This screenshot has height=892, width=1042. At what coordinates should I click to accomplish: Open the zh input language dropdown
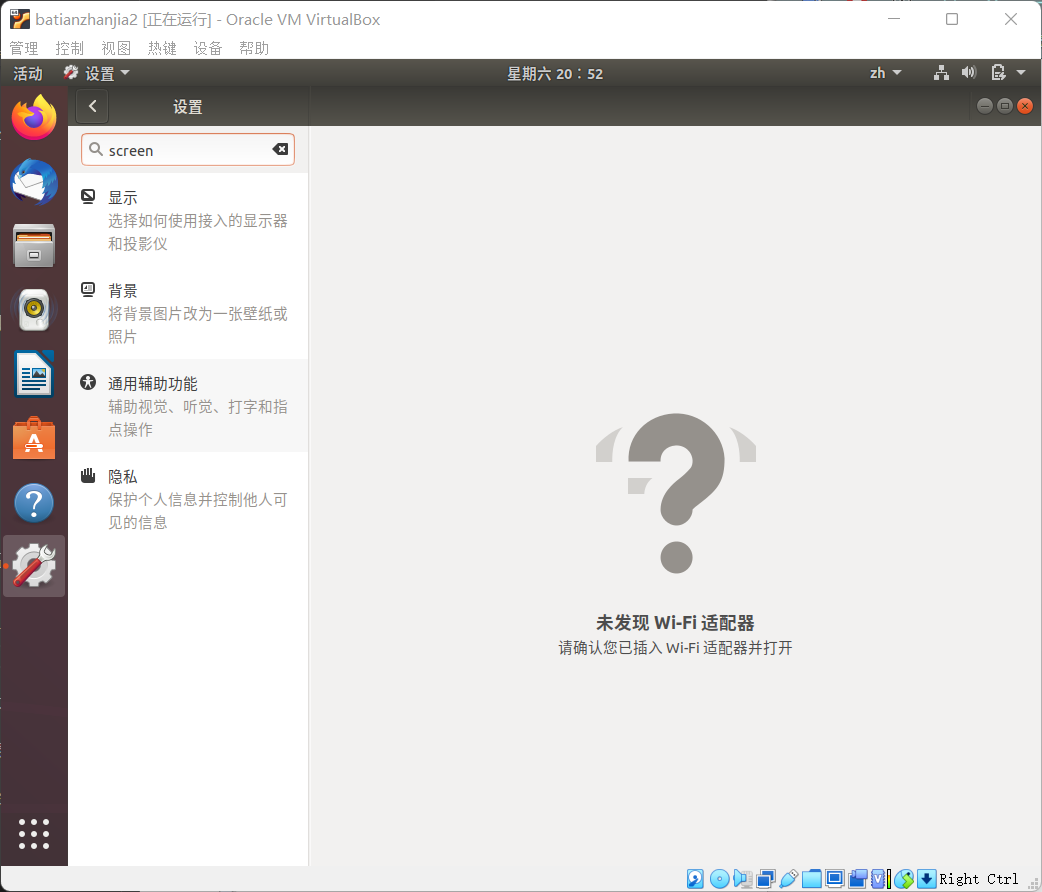885,73
